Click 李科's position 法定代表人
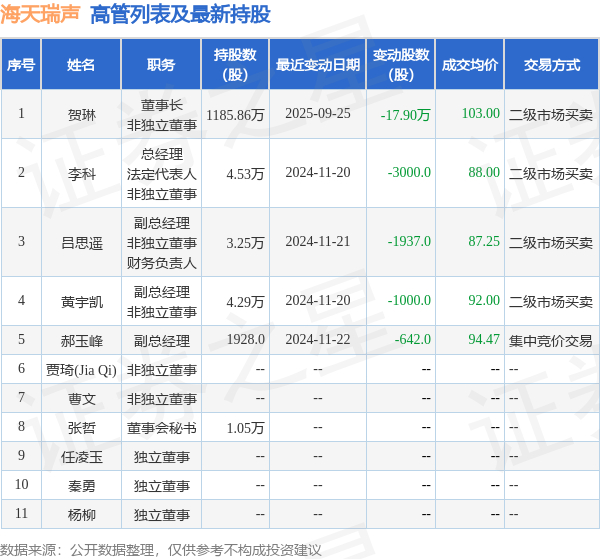600x559 pixels. 161,174
